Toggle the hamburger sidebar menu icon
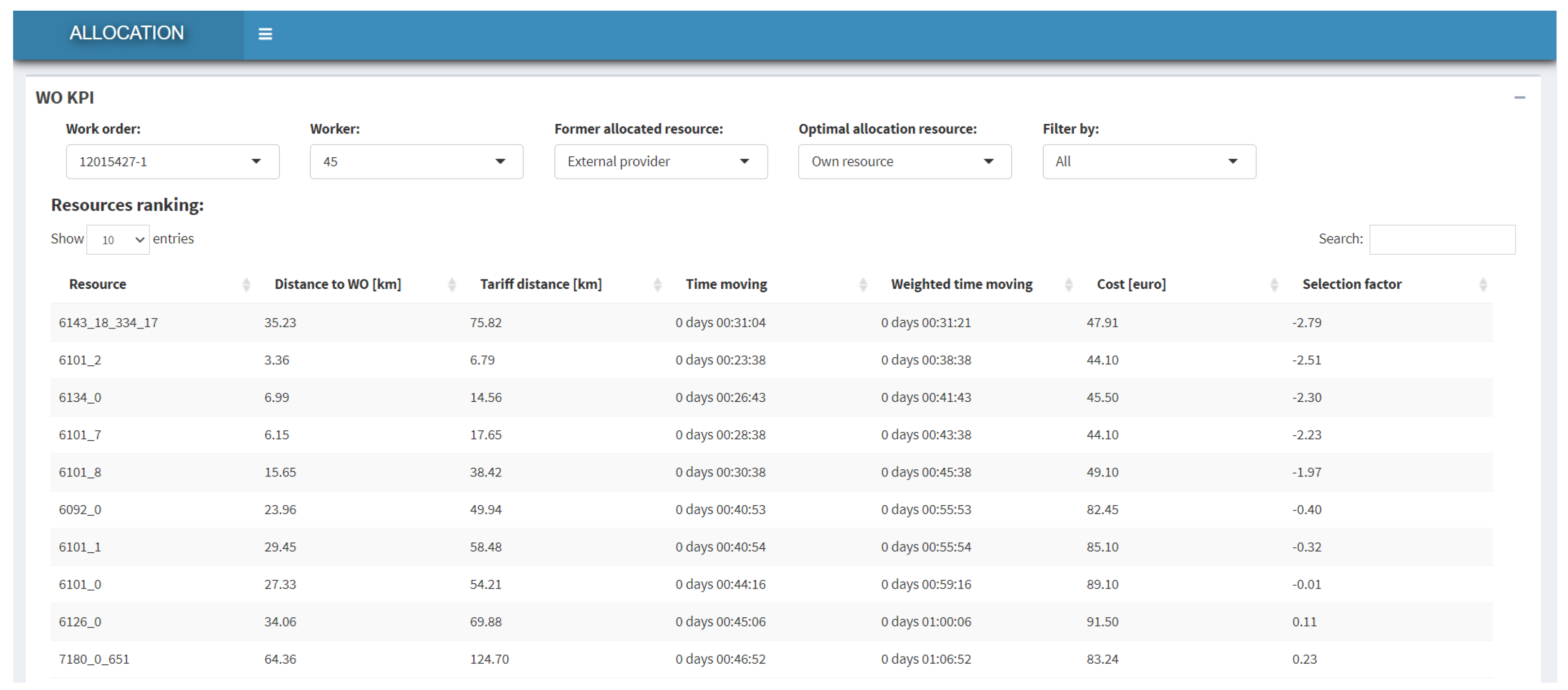The image size is (1568, 690). pos(265,34)
